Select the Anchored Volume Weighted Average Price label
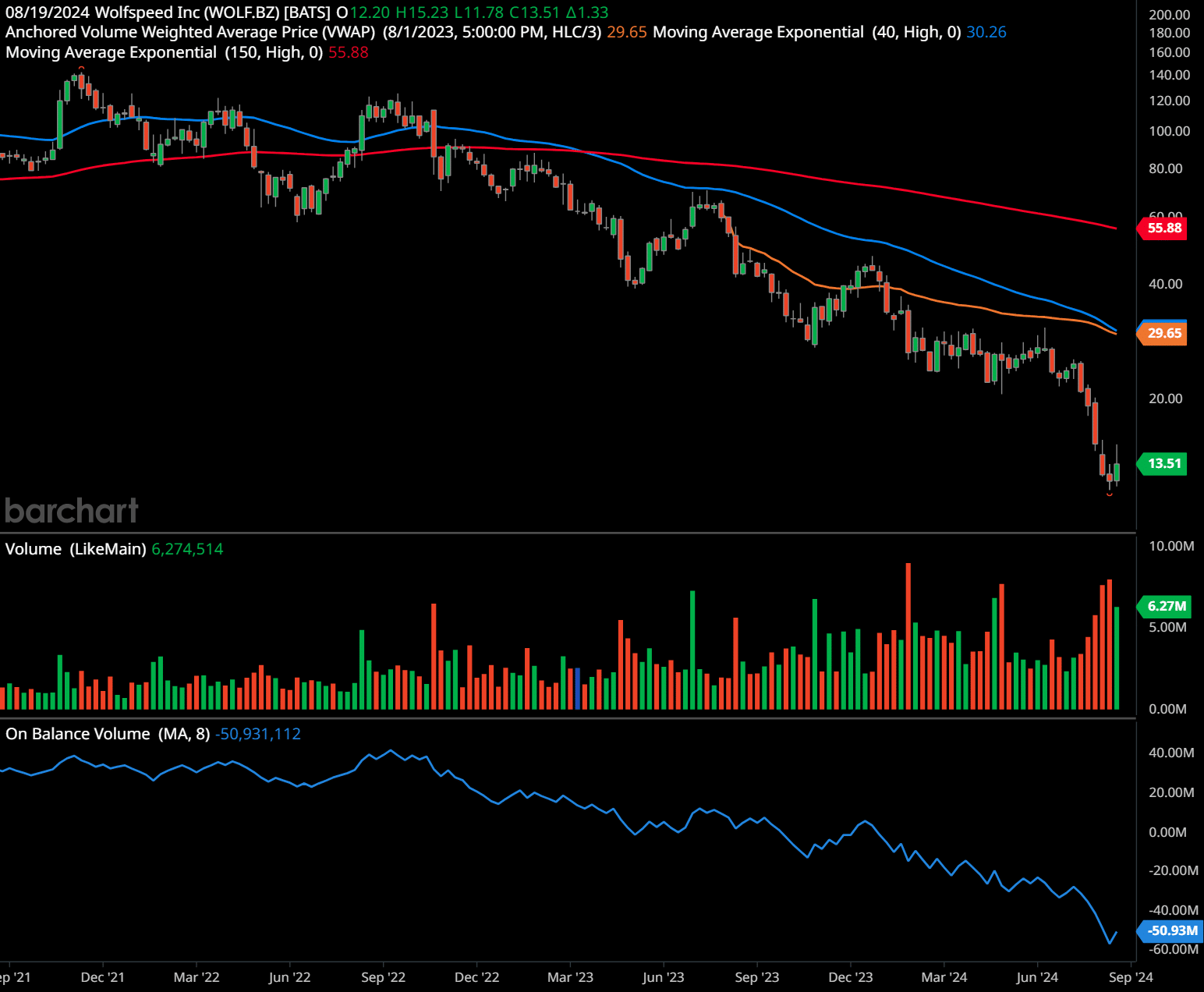 [x=190, y=32]
